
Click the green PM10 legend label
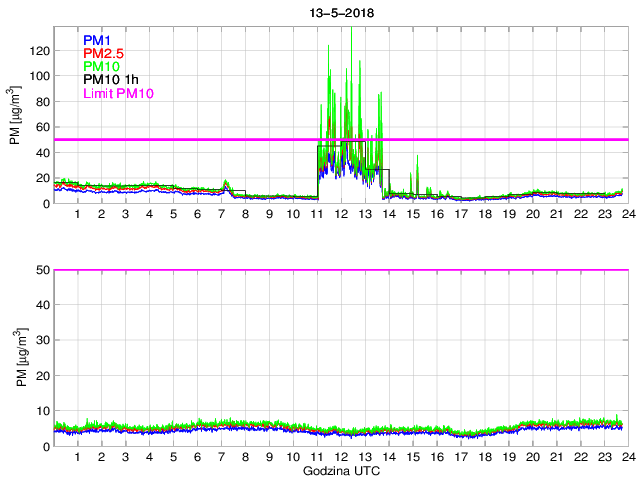click(x=102, y=66)
